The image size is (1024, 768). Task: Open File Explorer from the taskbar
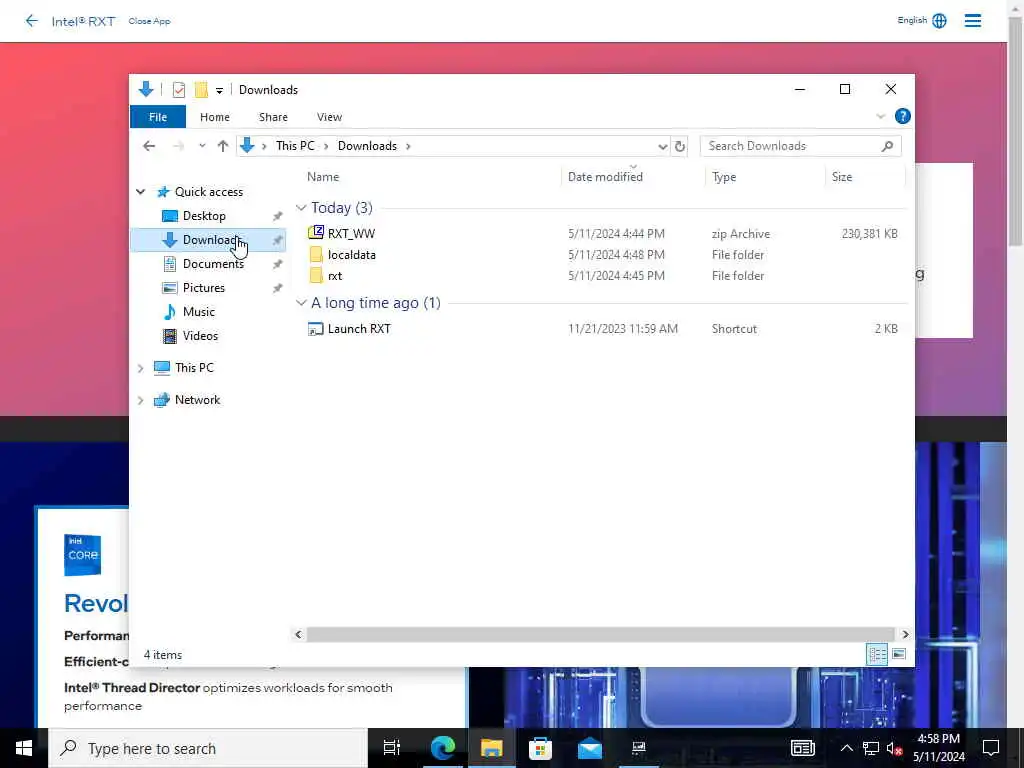[x=491, y=748]
